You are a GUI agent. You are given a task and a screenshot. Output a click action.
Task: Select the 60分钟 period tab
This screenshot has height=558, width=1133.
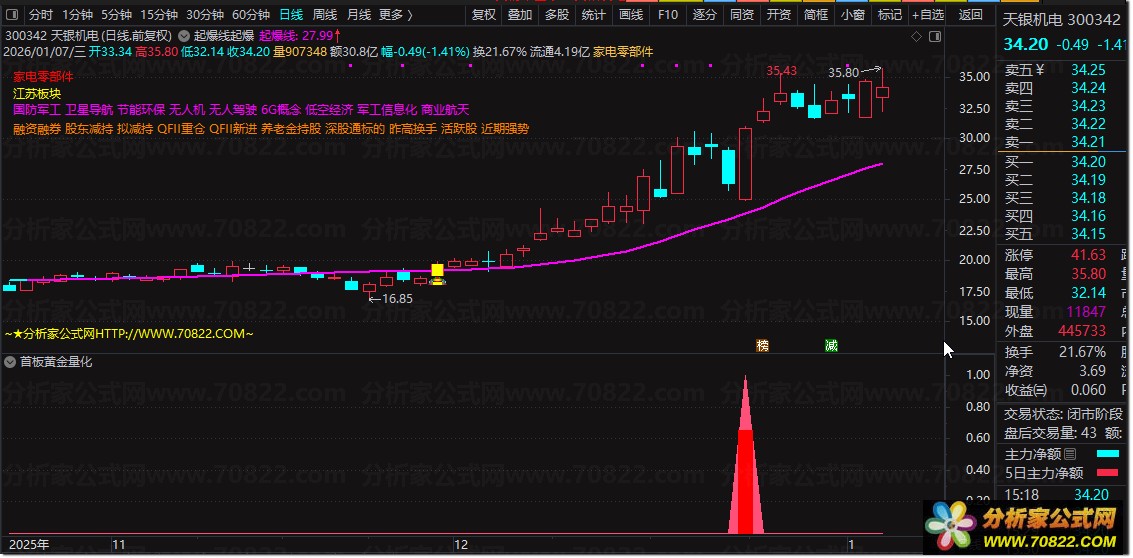[251, 14]
